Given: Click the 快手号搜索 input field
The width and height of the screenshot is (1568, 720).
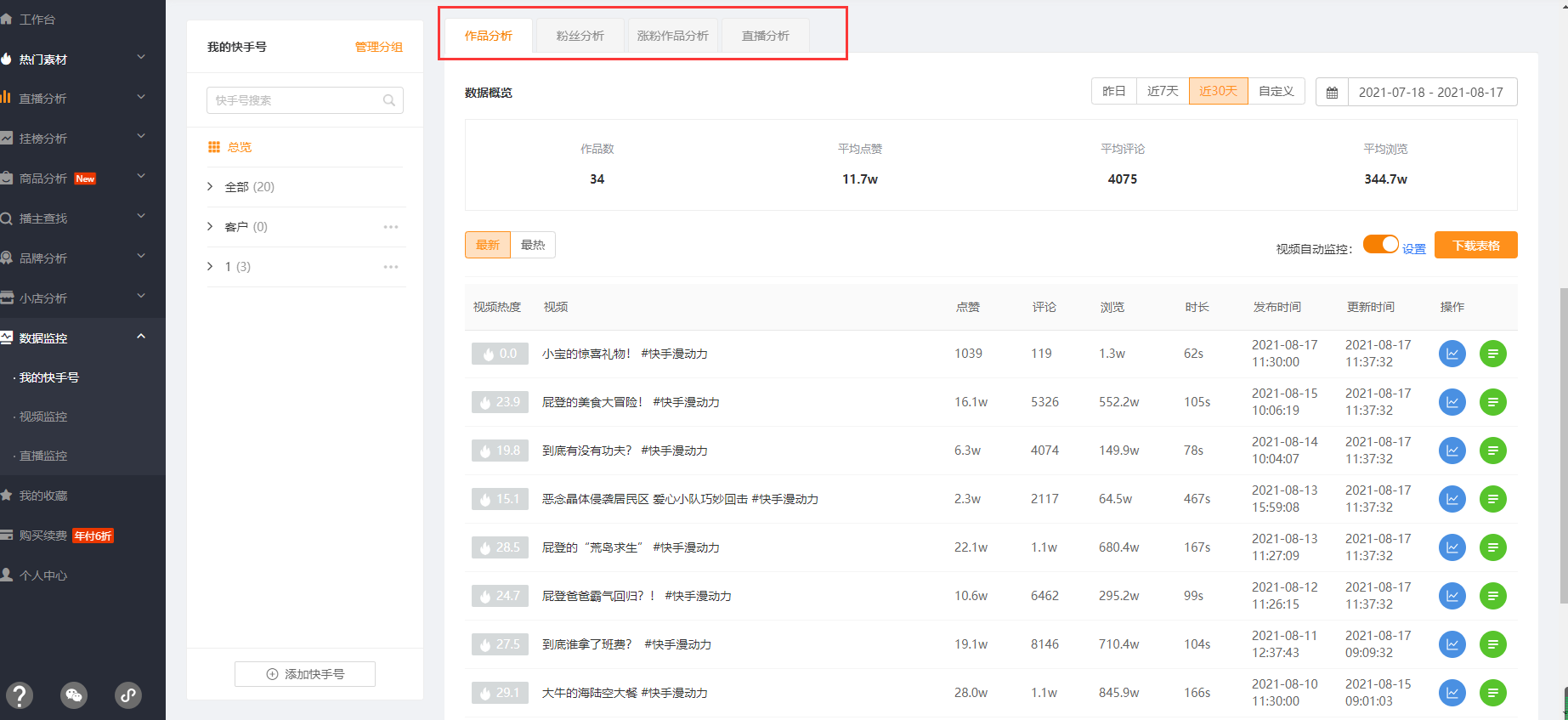Looking at the screenshot, I should coord(293,100).
